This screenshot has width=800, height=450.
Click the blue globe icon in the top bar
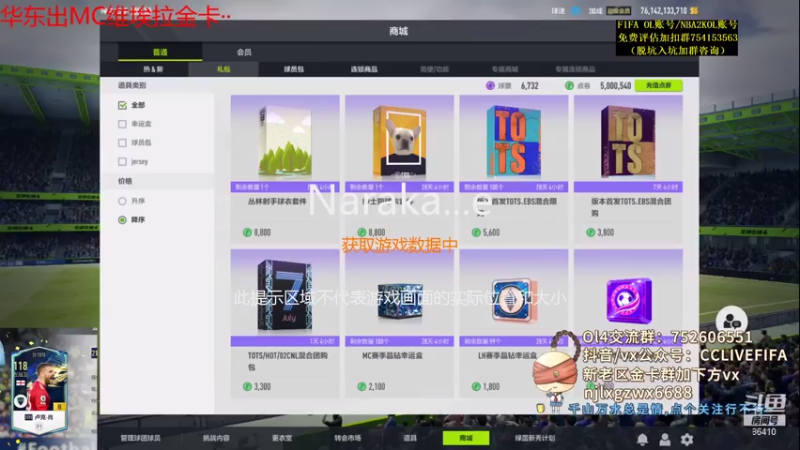(575, 10)
